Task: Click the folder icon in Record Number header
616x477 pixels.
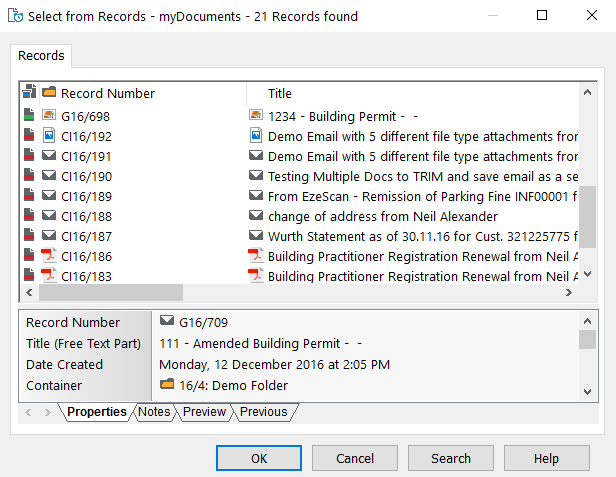Action: 49,93
